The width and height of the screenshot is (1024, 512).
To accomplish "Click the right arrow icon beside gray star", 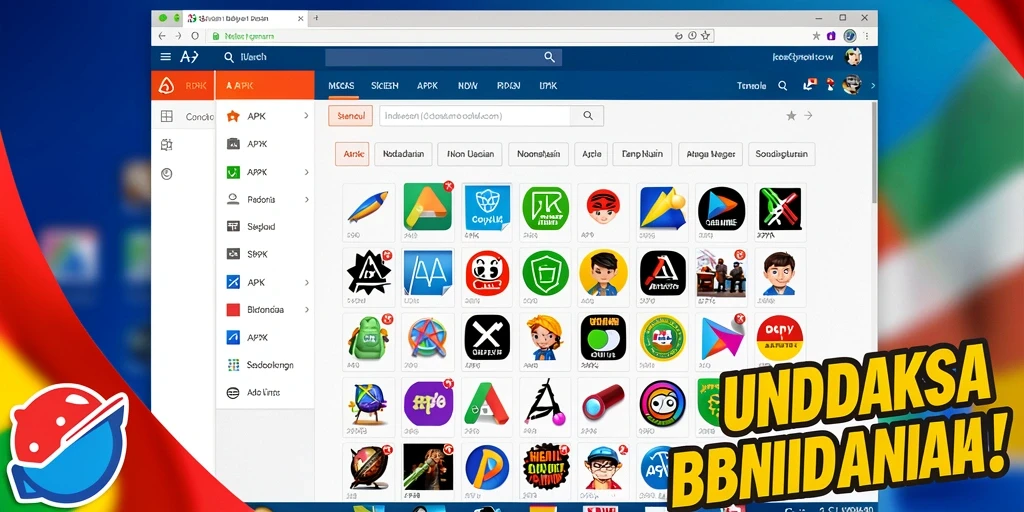I will point(808,116).
